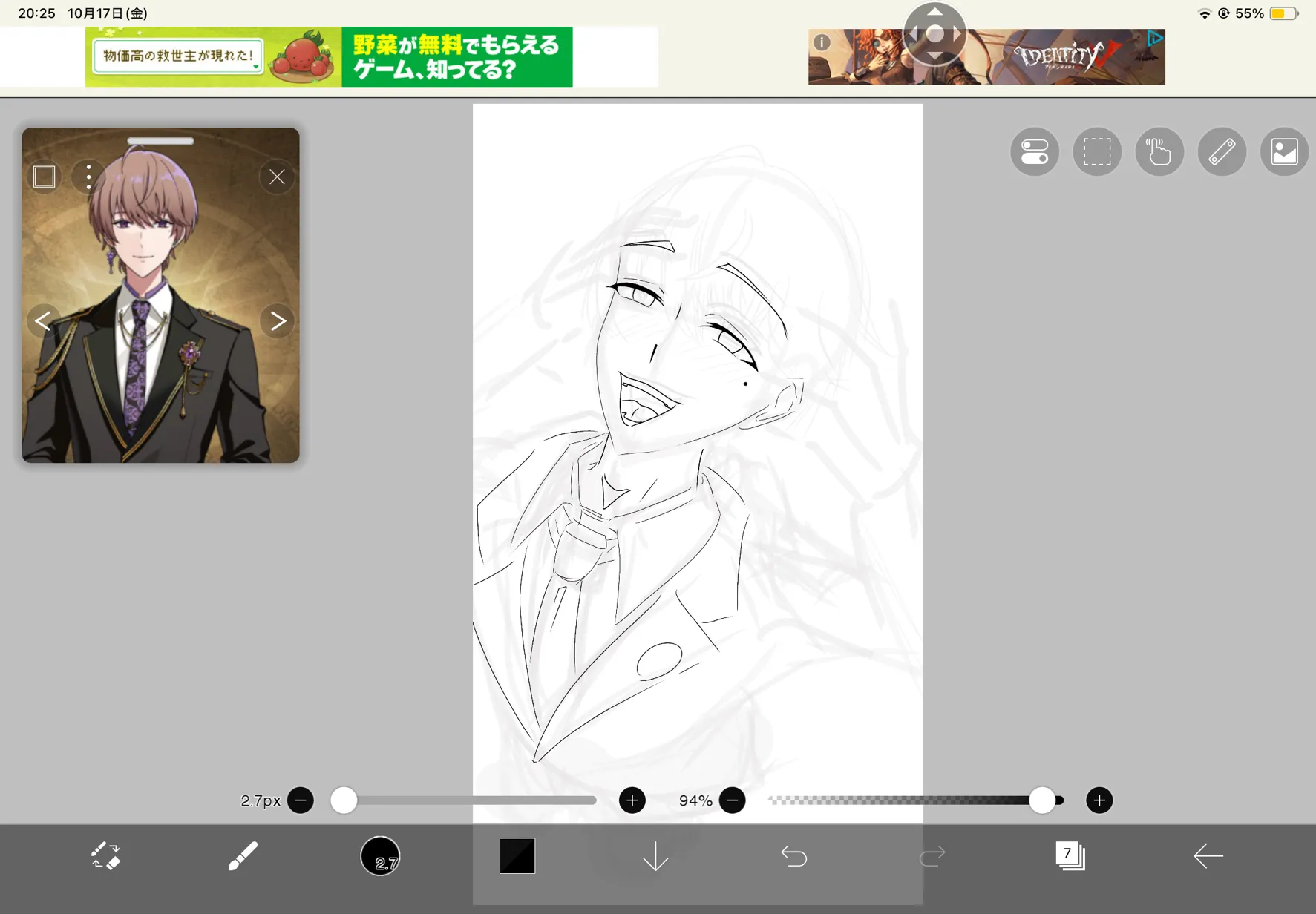Tap the Wi-Fi status icon
Image resolution: width=1316 pixels, height=914 pixels.
click(1204, 13)
